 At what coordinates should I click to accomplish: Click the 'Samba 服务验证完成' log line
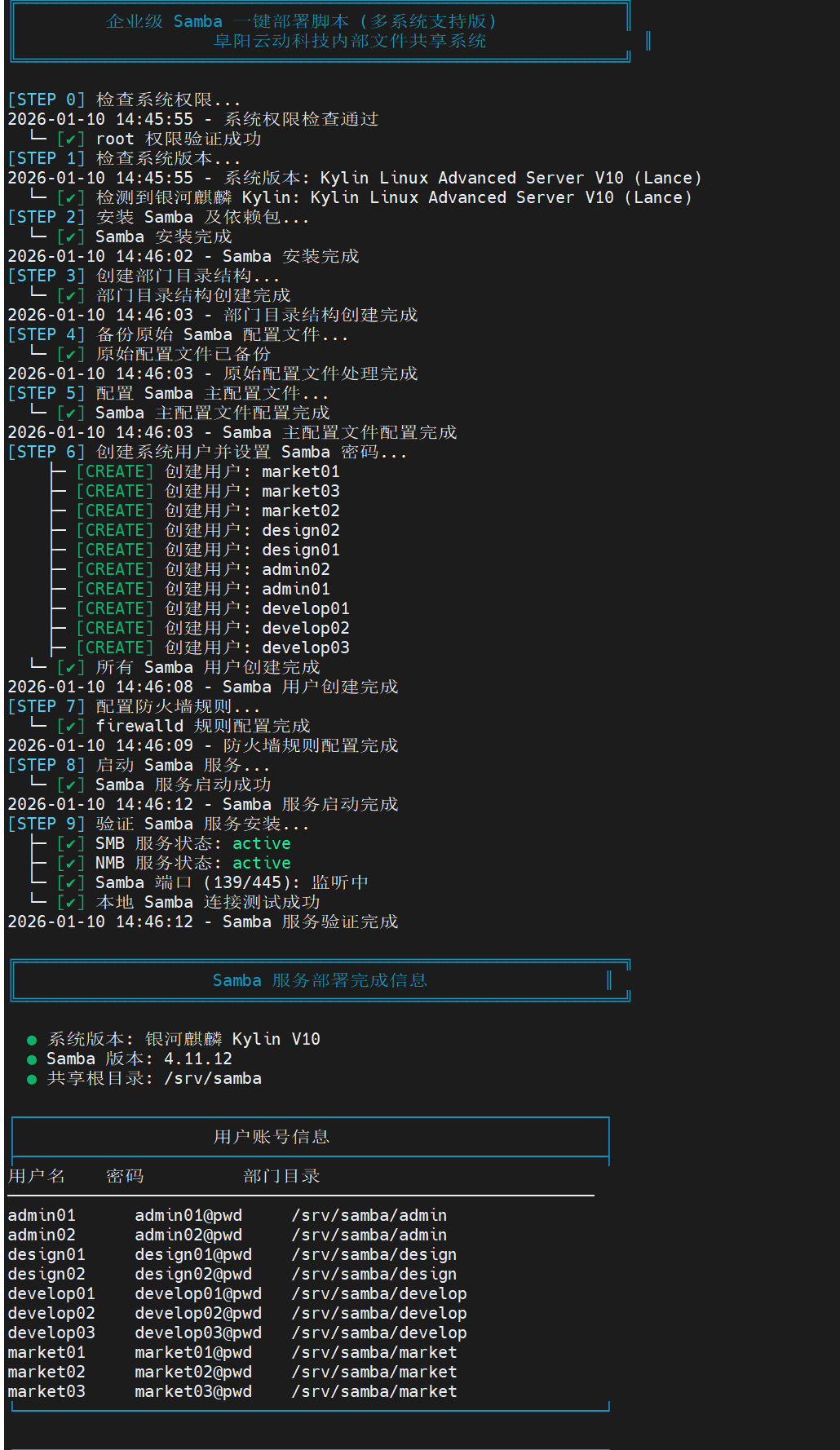(x=203, y=922)
